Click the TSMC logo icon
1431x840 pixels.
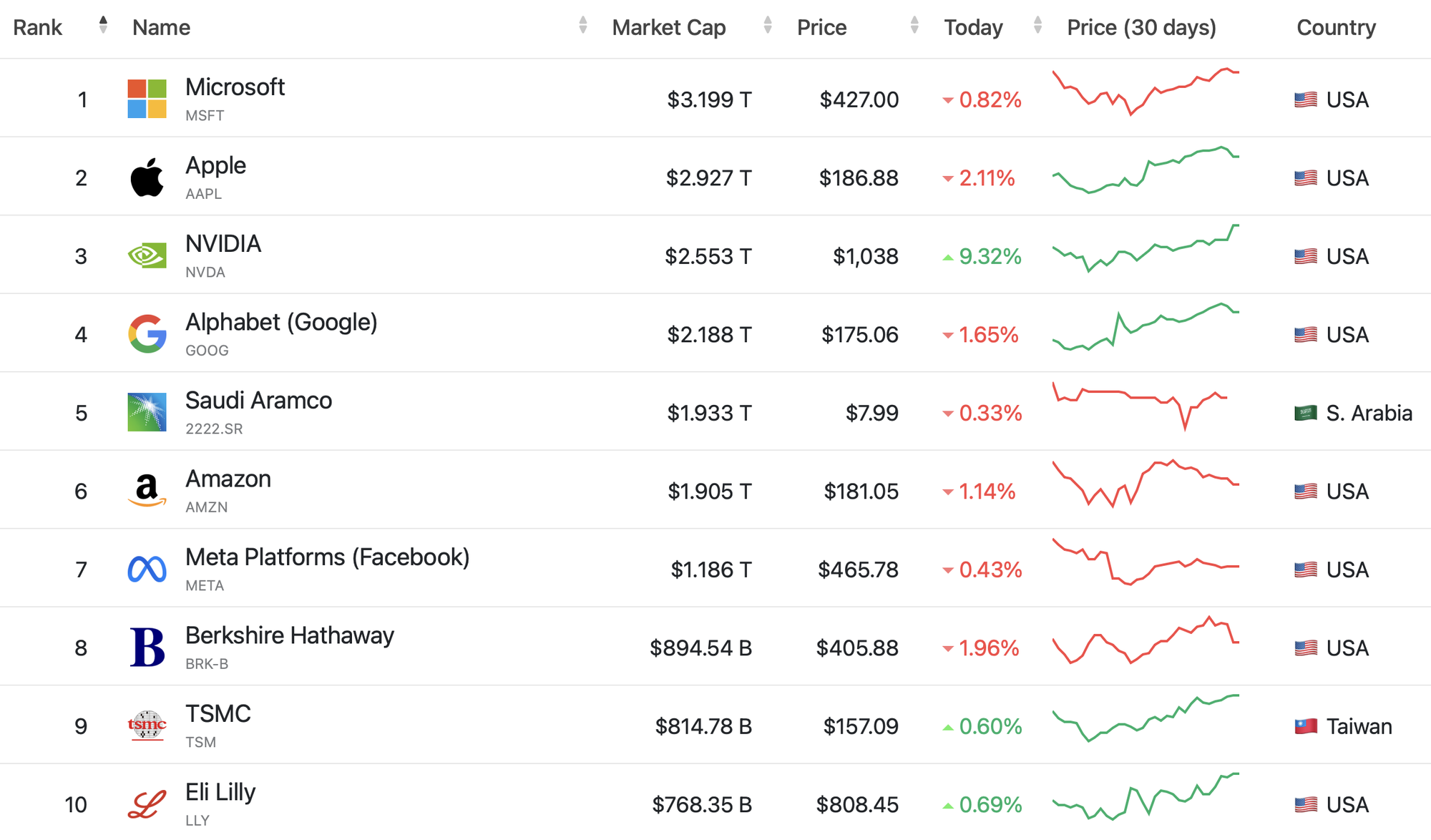click(147, 726)
